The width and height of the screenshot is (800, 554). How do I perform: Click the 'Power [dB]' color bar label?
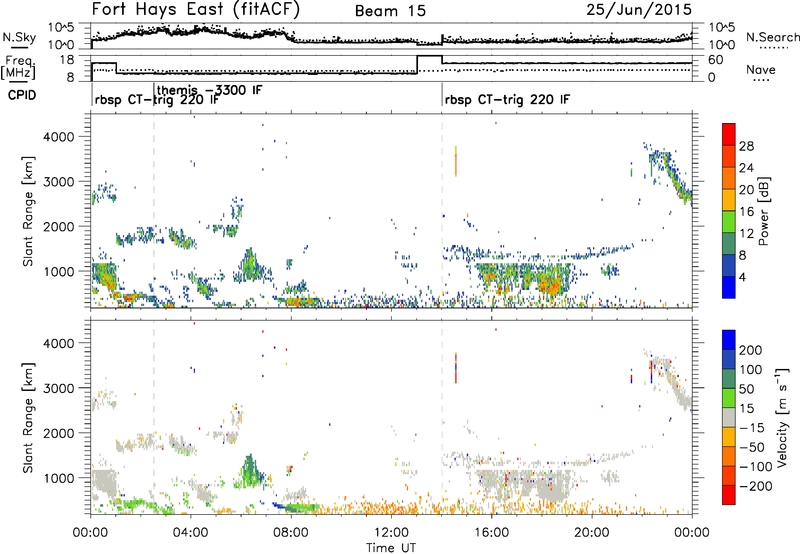pyautogui.click(x=764, y=211)
